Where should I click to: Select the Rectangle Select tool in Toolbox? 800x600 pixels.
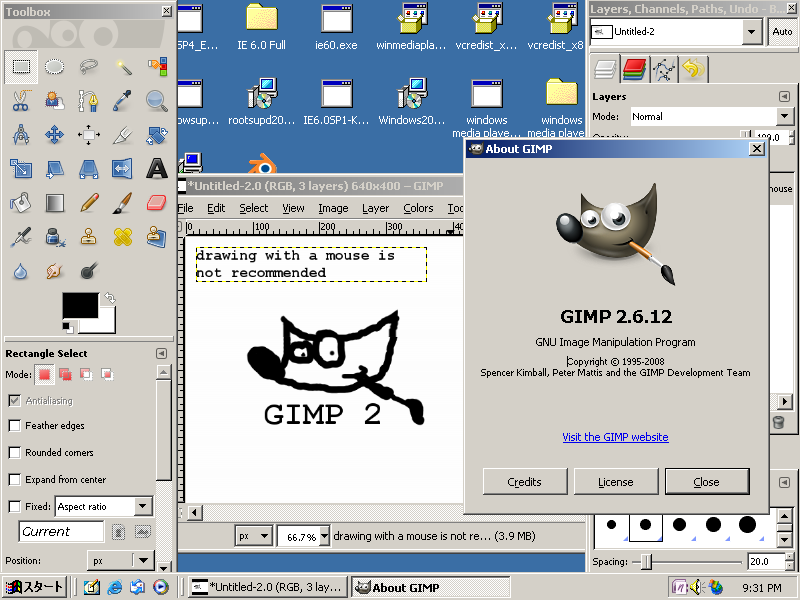click(x=21, y=67)
